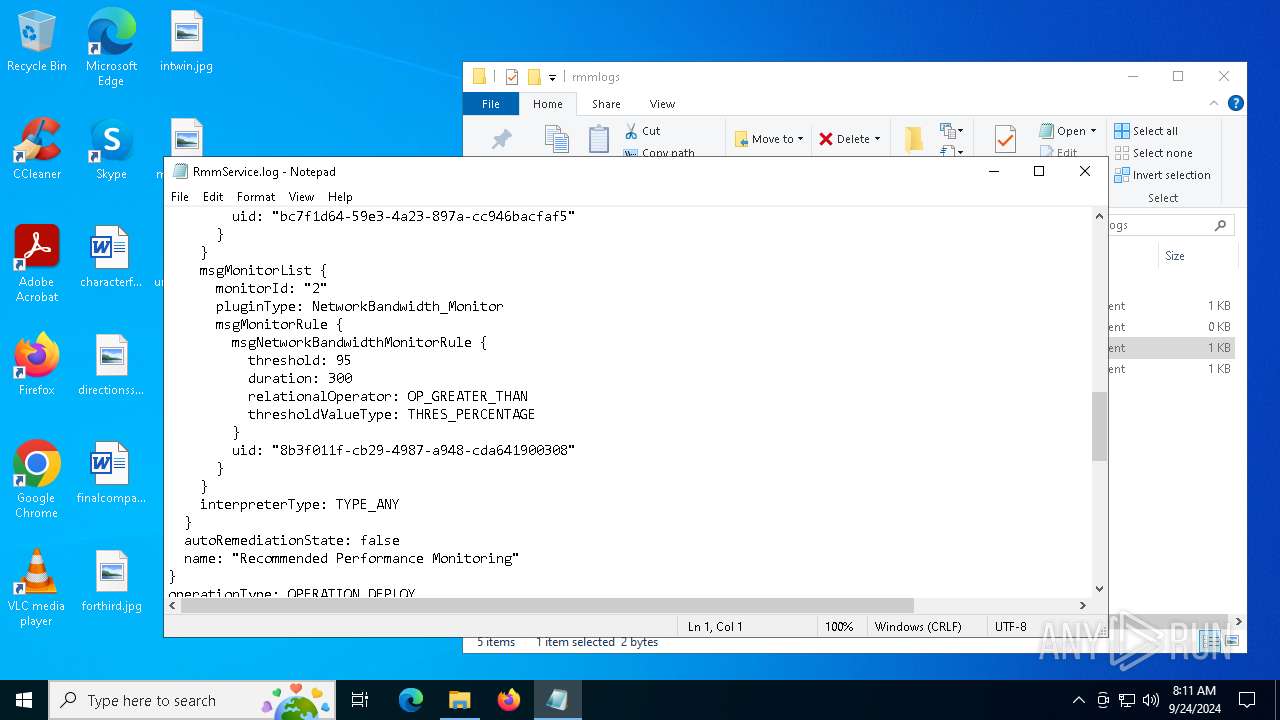Click the Copy icon in Explorer ribbon
This screenshot has width=1280, height=720.
point(557,140)
